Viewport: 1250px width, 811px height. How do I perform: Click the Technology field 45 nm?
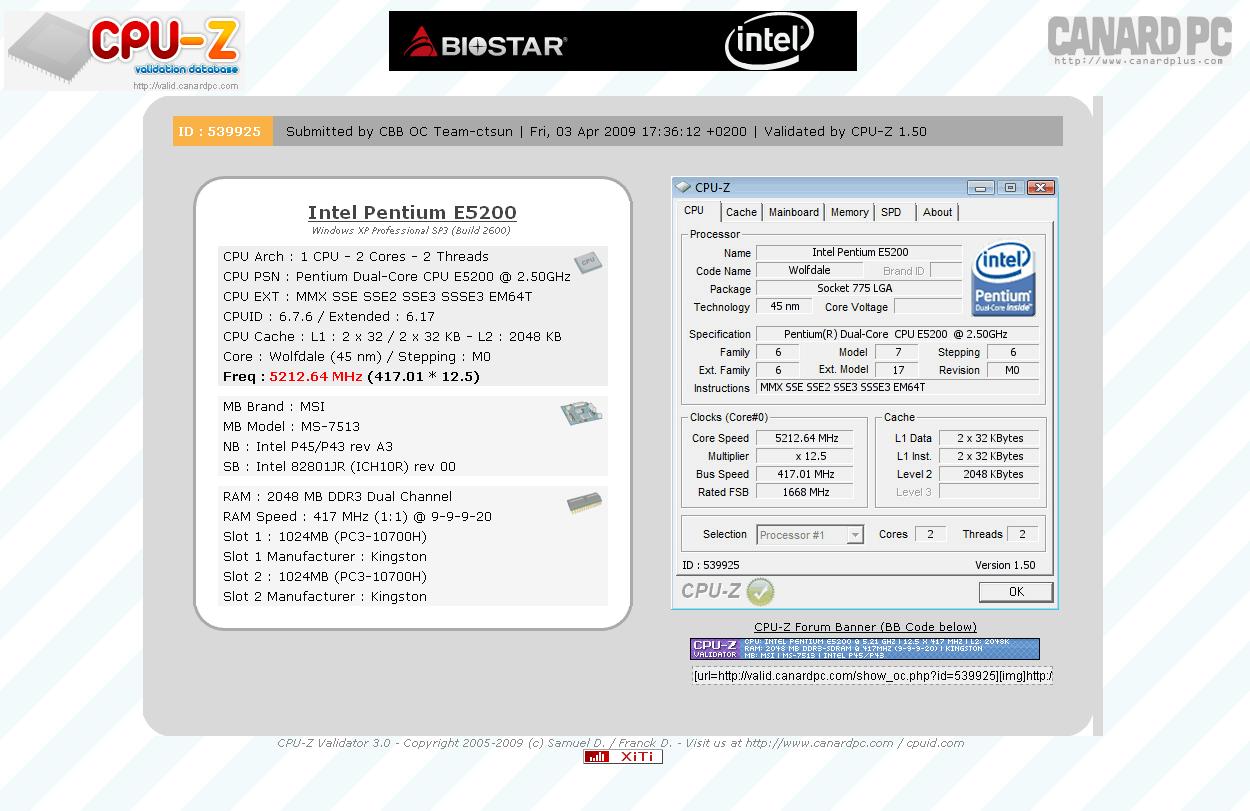coord(784,307)
